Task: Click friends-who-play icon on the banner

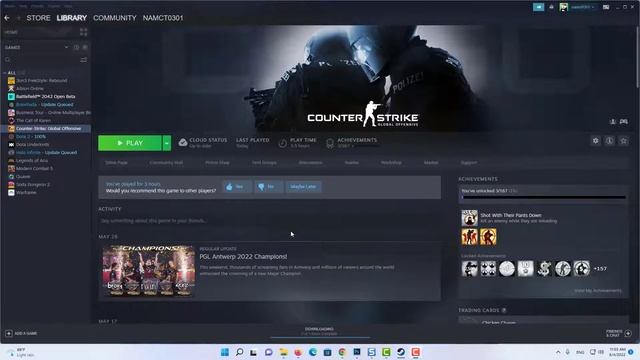Action: pos(613,122)
